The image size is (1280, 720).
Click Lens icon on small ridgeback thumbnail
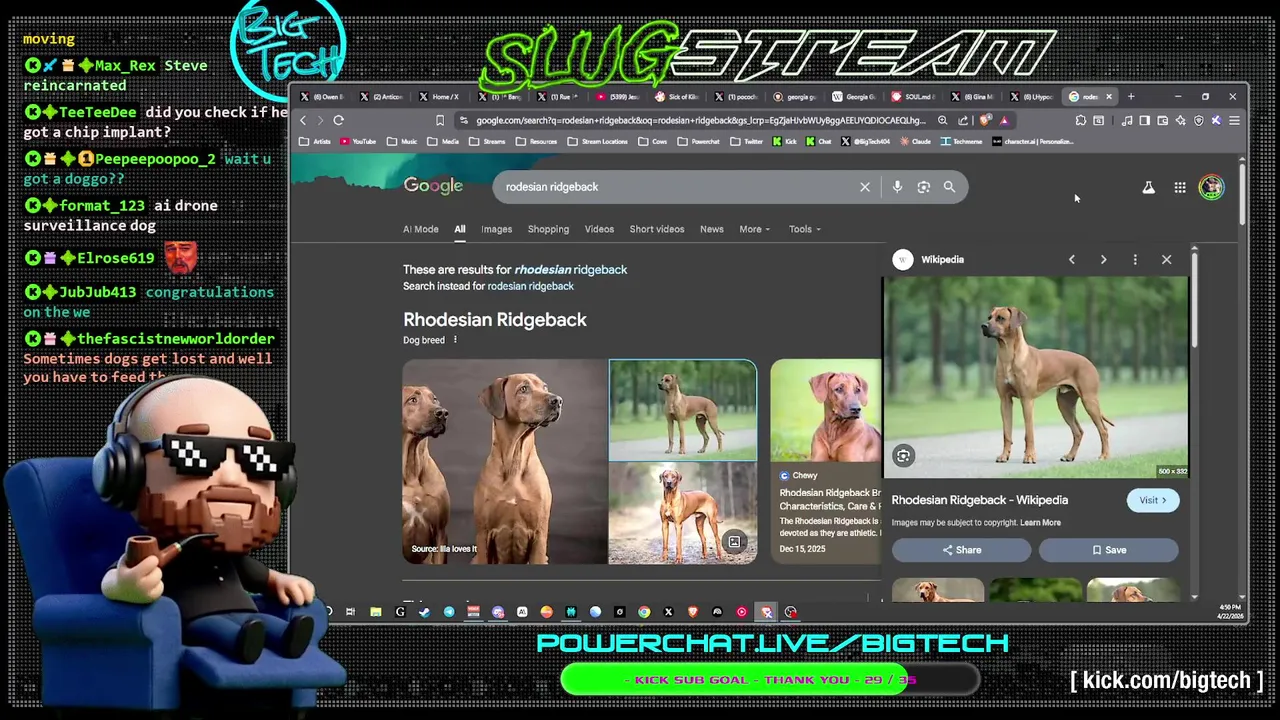pos(734,542)
